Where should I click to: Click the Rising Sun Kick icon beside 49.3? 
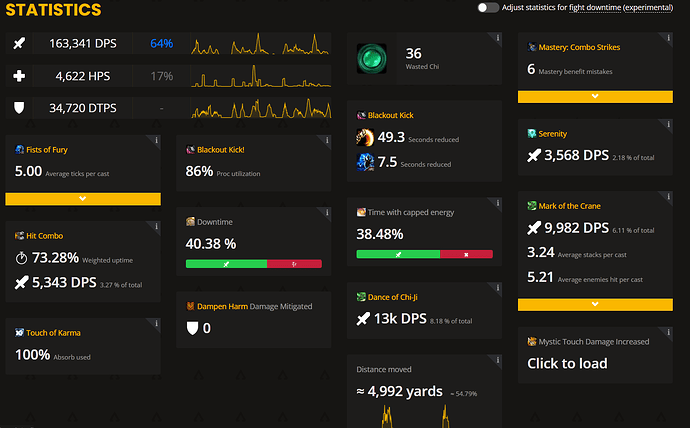pyautogui.click(x=365, y=137)
